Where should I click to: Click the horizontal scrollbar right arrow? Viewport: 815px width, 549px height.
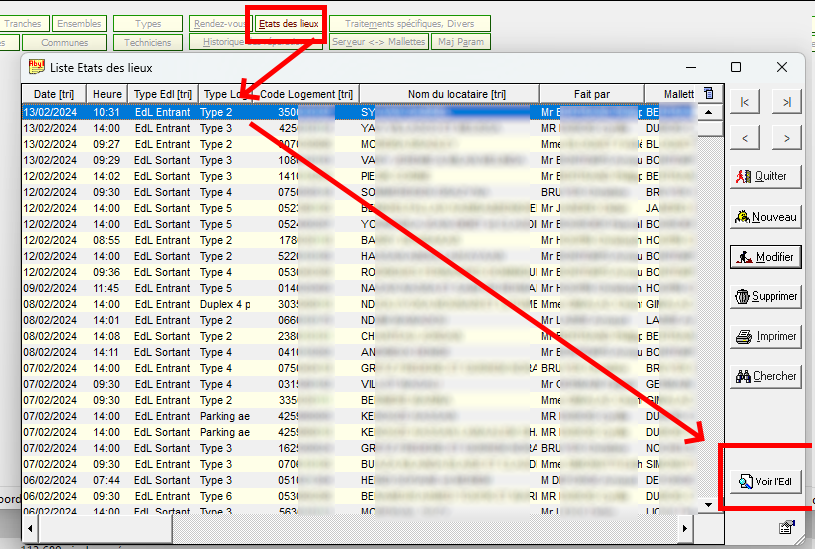tap(686, 527)
